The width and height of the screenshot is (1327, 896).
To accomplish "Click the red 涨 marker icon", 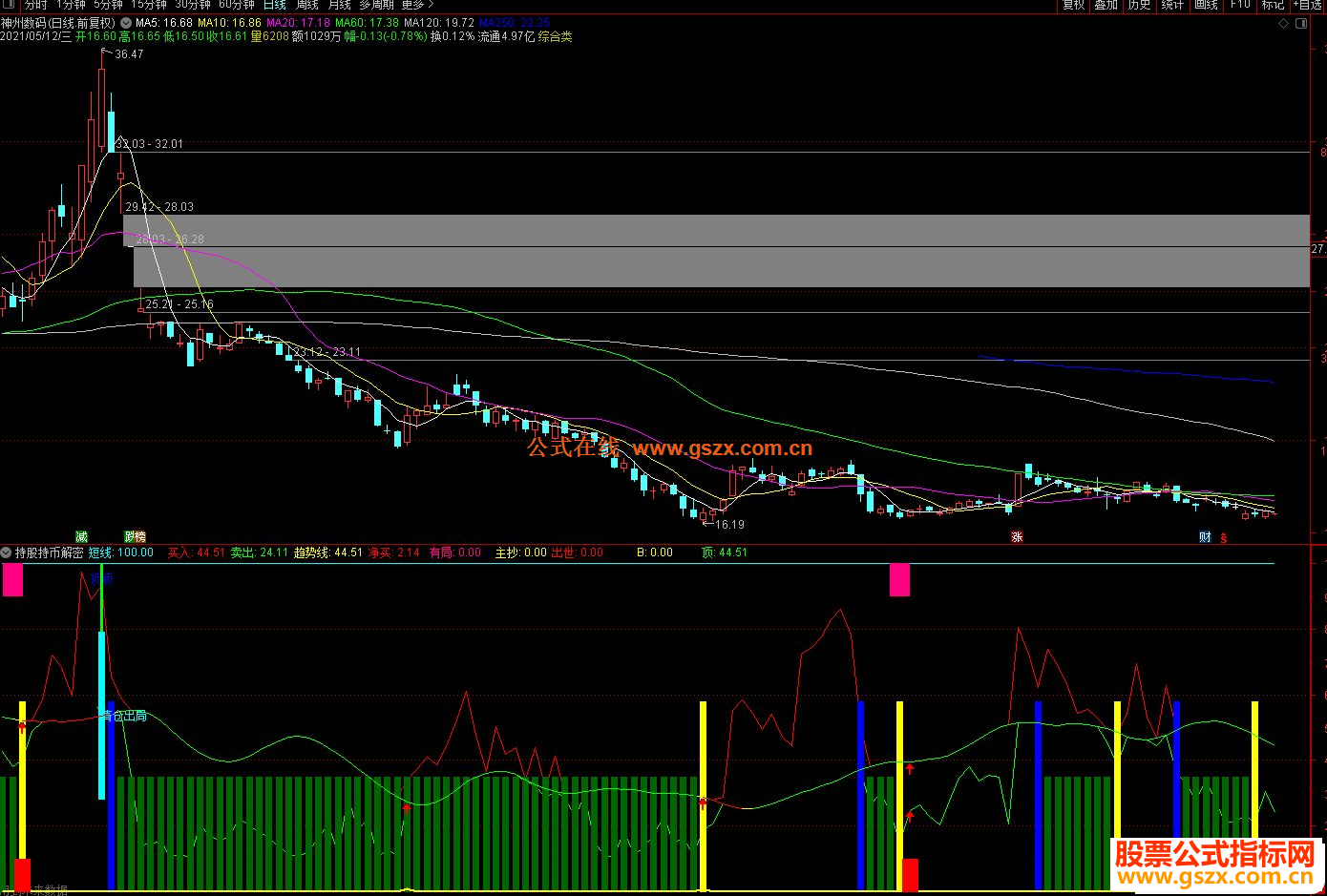I will click(x=1018, y=537).
